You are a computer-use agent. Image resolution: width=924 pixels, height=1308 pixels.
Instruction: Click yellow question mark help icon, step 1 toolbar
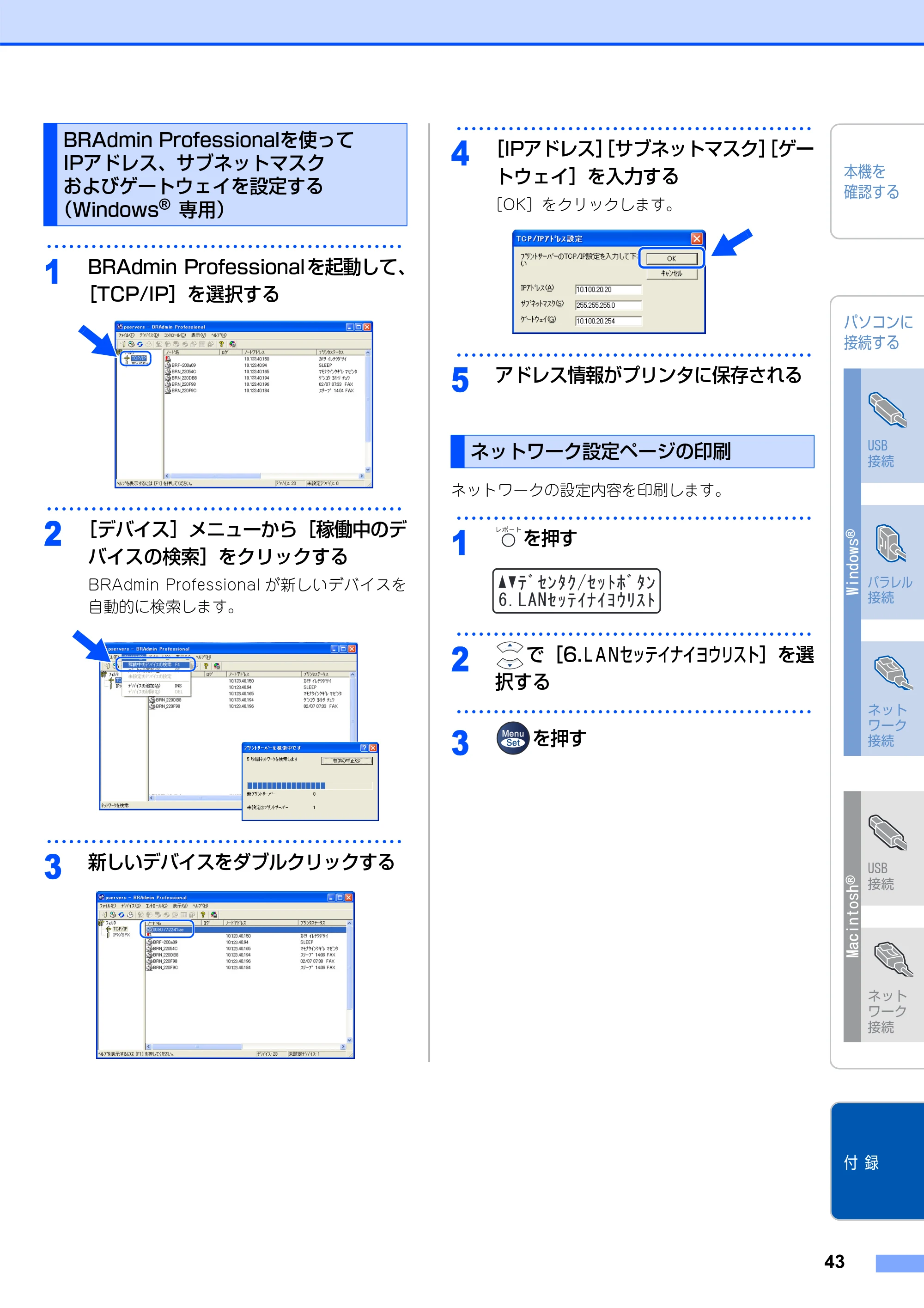[x=222, y=344]
